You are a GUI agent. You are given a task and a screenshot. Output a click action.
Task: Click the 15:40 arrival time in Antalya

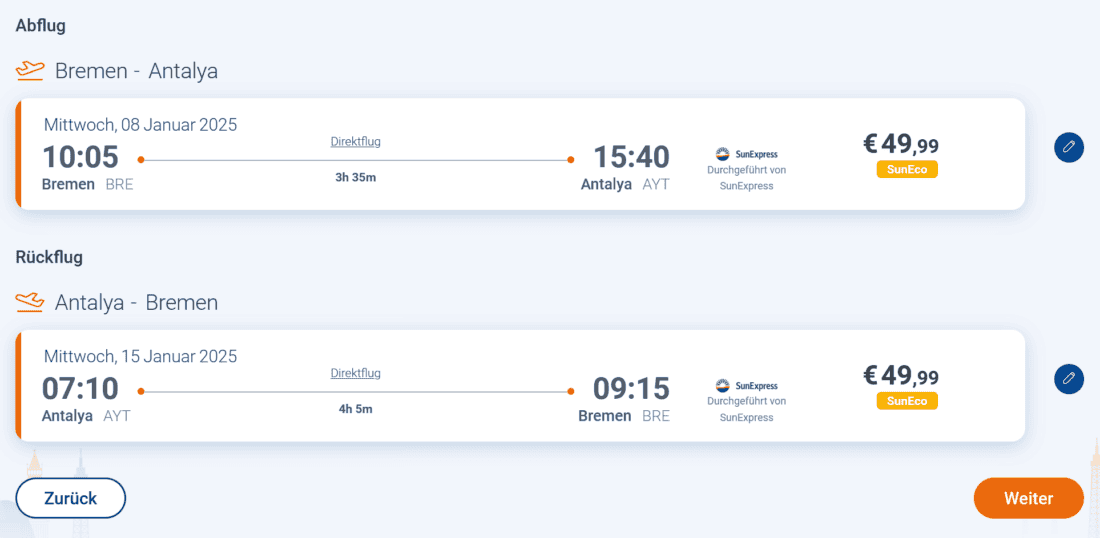tap(631, 157)
